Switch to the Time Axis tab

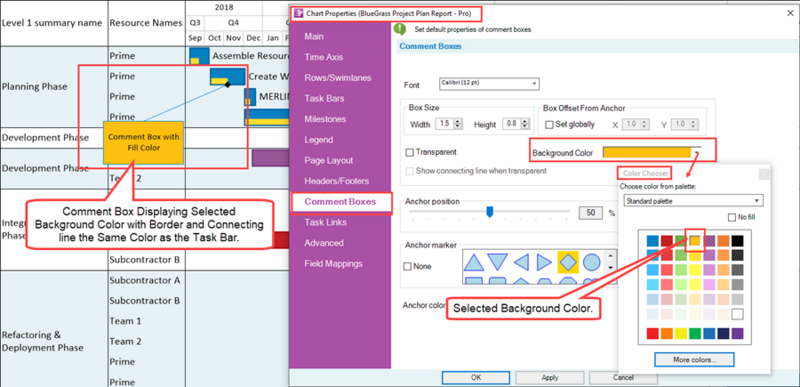(x=324, y=57)
